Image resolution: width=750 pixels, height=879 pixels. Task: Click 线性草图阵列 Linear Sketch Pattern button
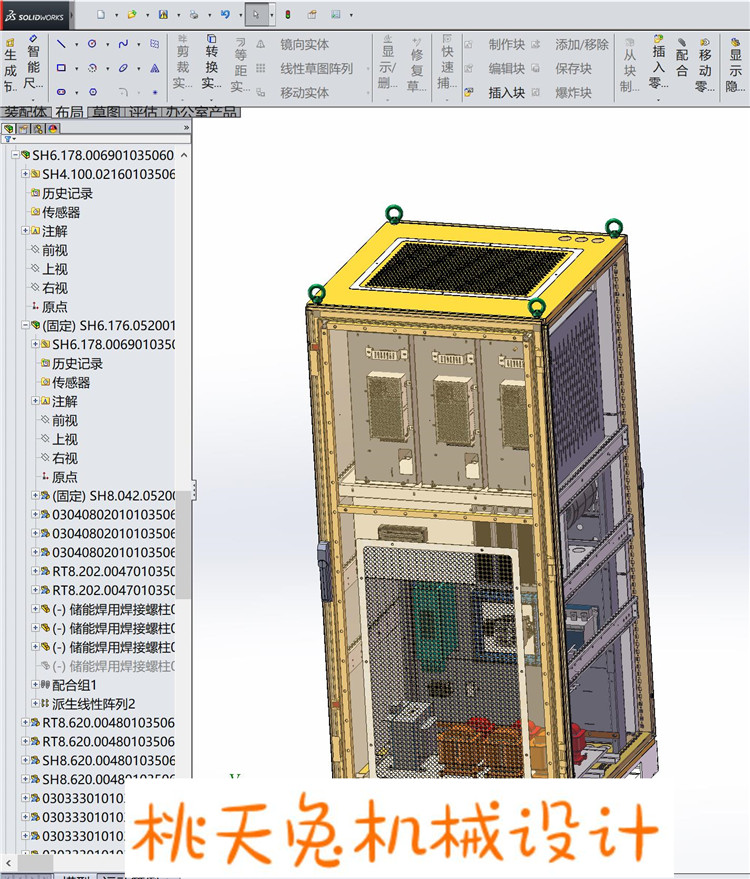click(x=306, y=68)
